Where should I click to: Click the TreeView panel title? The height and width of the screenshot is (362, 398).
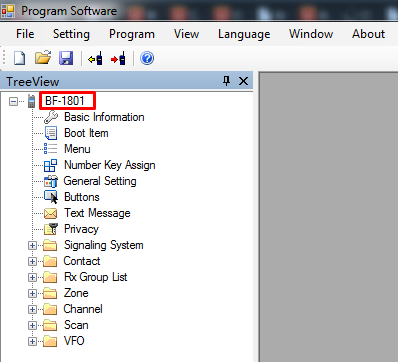point(33,82)
